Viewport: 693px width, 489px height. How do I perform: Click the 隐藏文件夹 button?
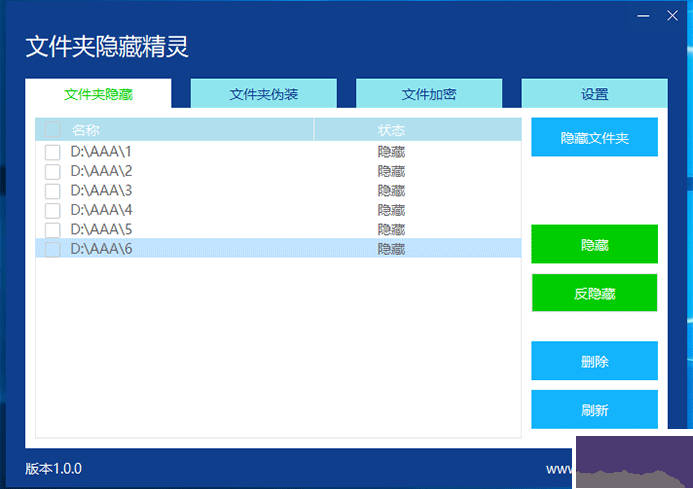coord(594,137)
